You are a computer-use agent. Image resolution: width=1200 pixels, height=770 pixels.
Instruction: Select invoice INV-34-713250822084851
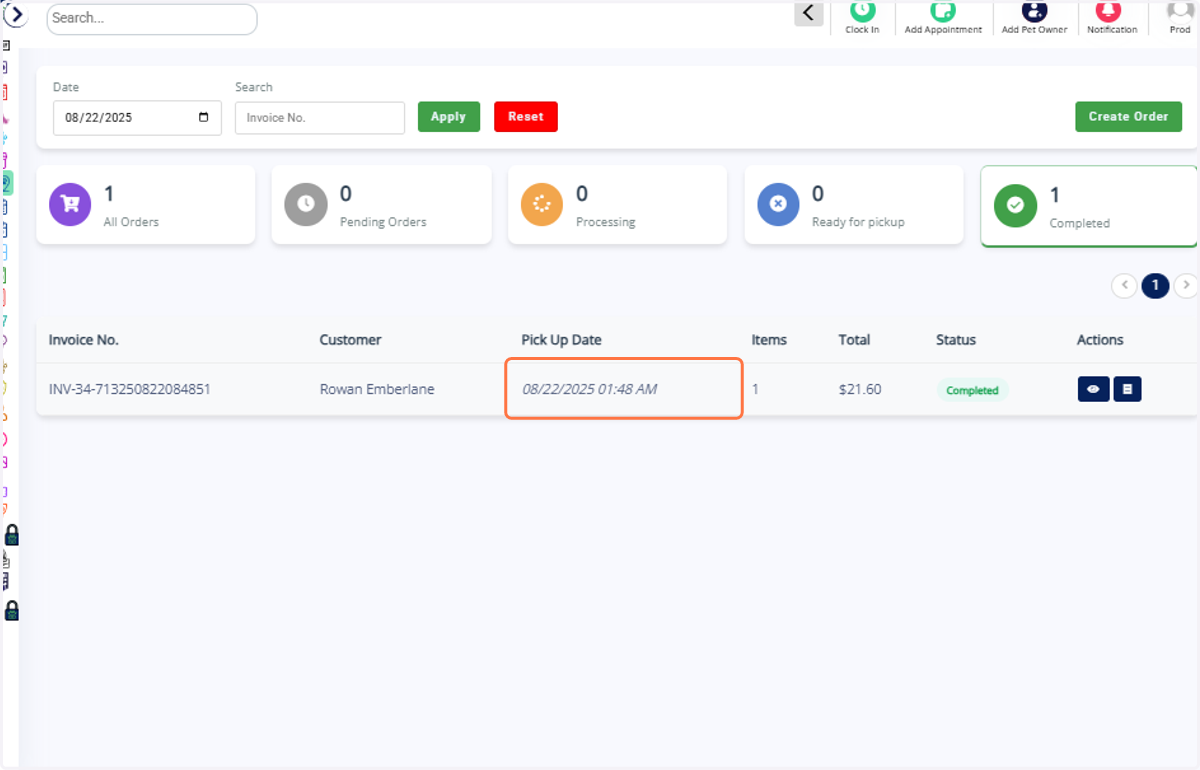point(130,389)
